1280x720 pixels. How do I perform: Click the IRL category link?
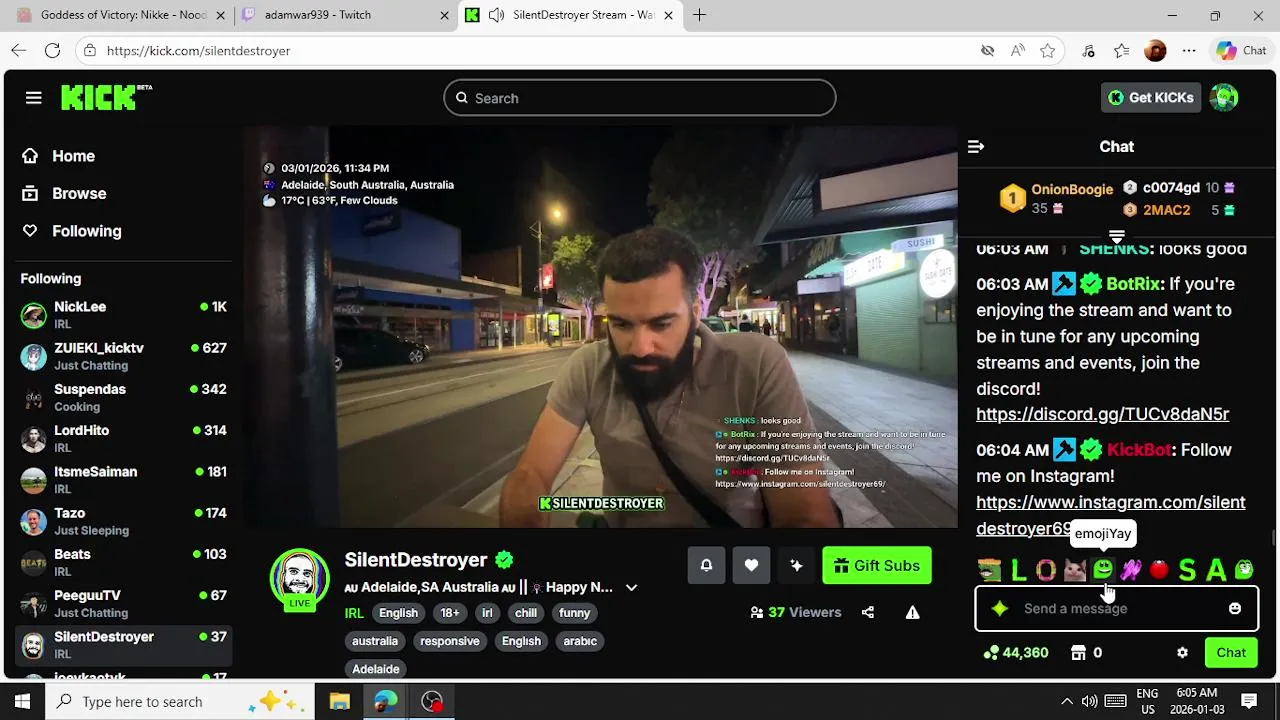pos(354,613)
